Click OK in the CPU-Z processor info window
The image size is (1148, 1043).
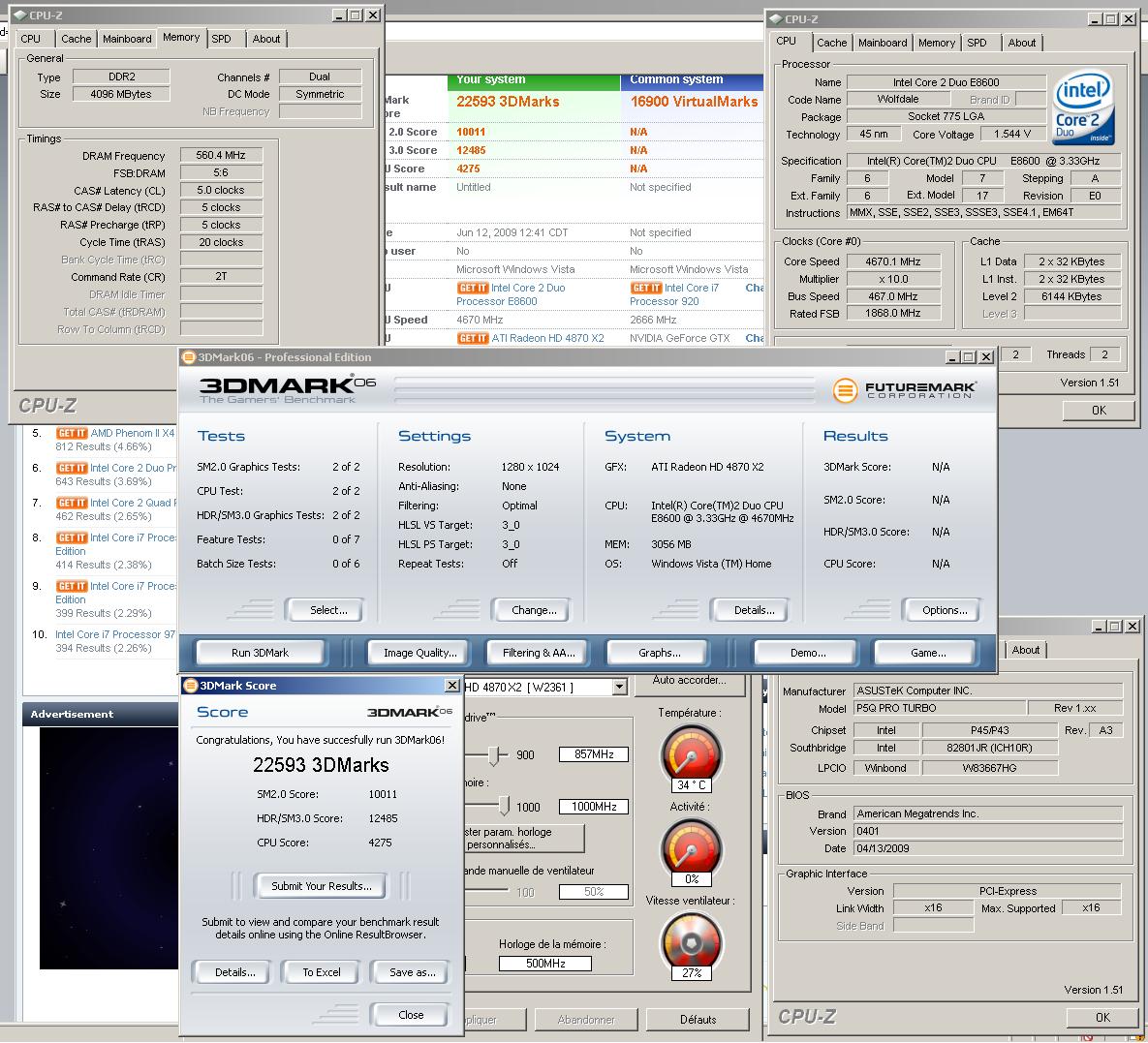coord(1099,410)
